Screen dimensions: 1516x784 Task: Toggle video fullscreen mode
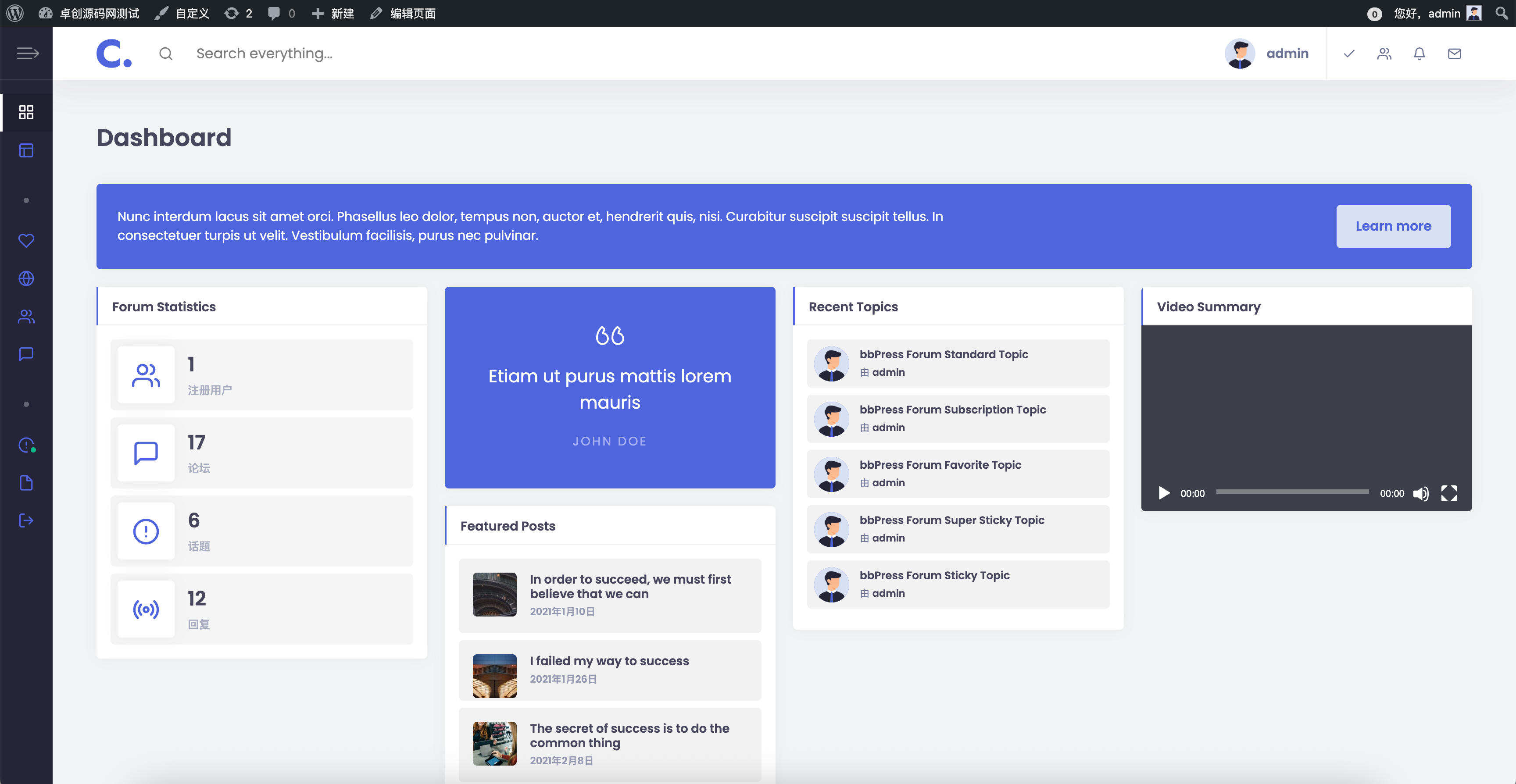[x=1449, y=493]
